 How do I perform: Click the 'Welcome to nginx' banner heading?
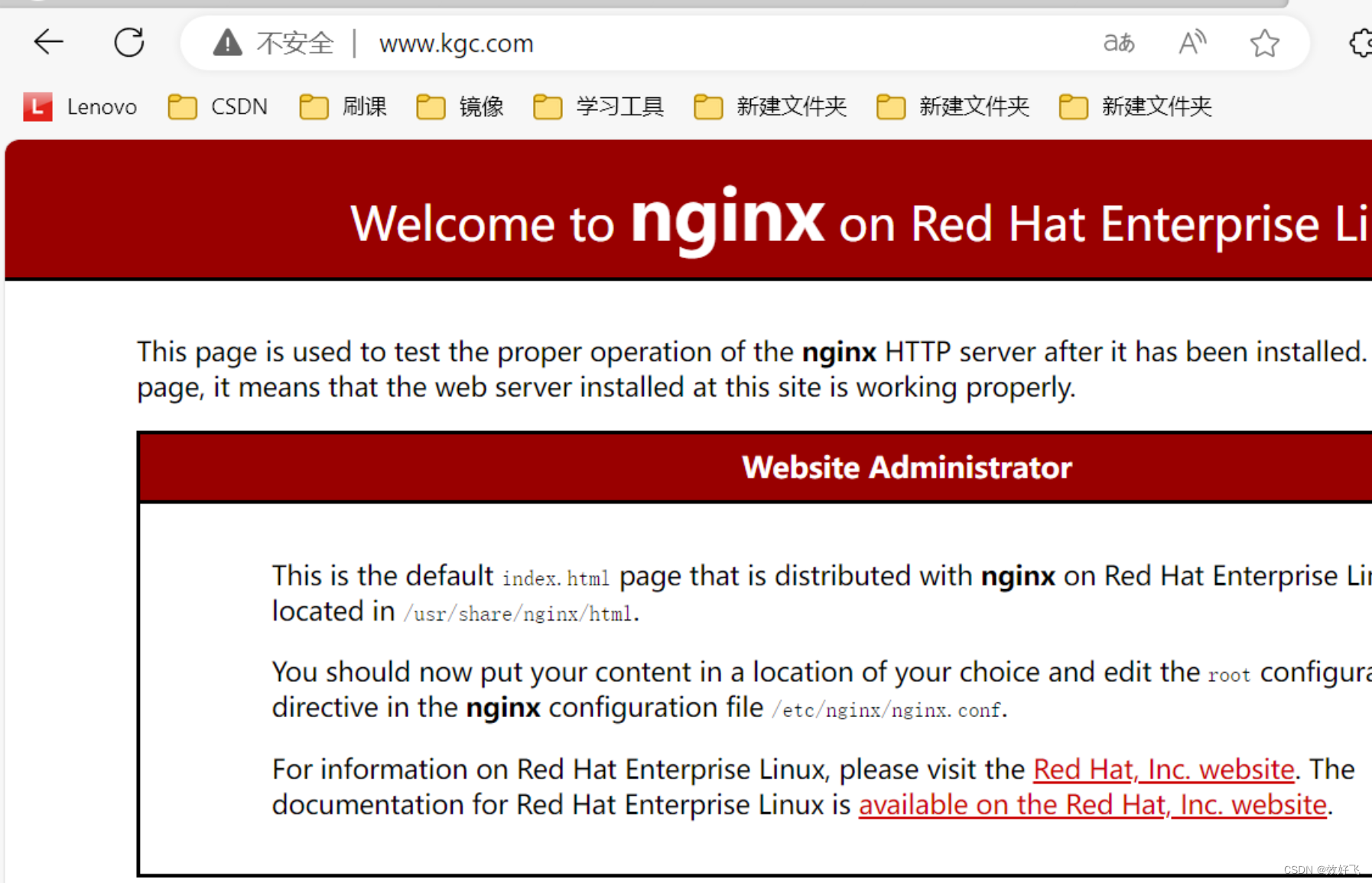click(x=860, y=222)
